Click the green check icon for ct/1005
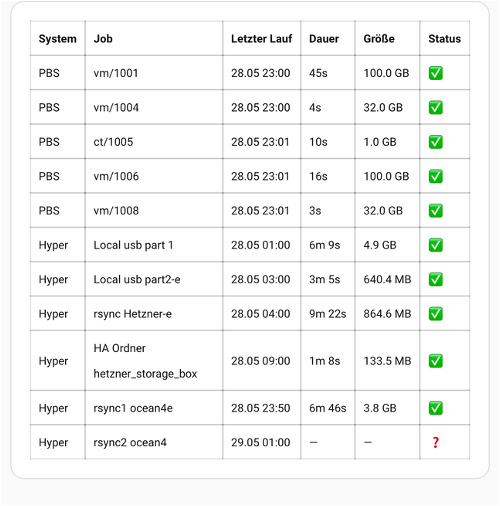 [435, 142]
